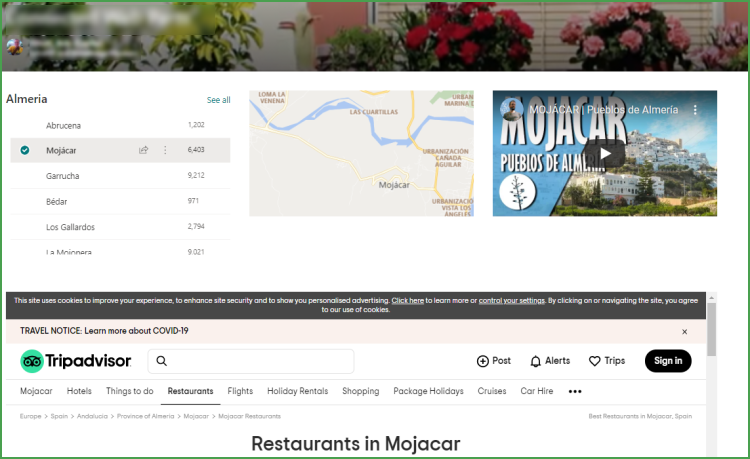
Task: Open Trips heart icon
Action: pos(595,361)
